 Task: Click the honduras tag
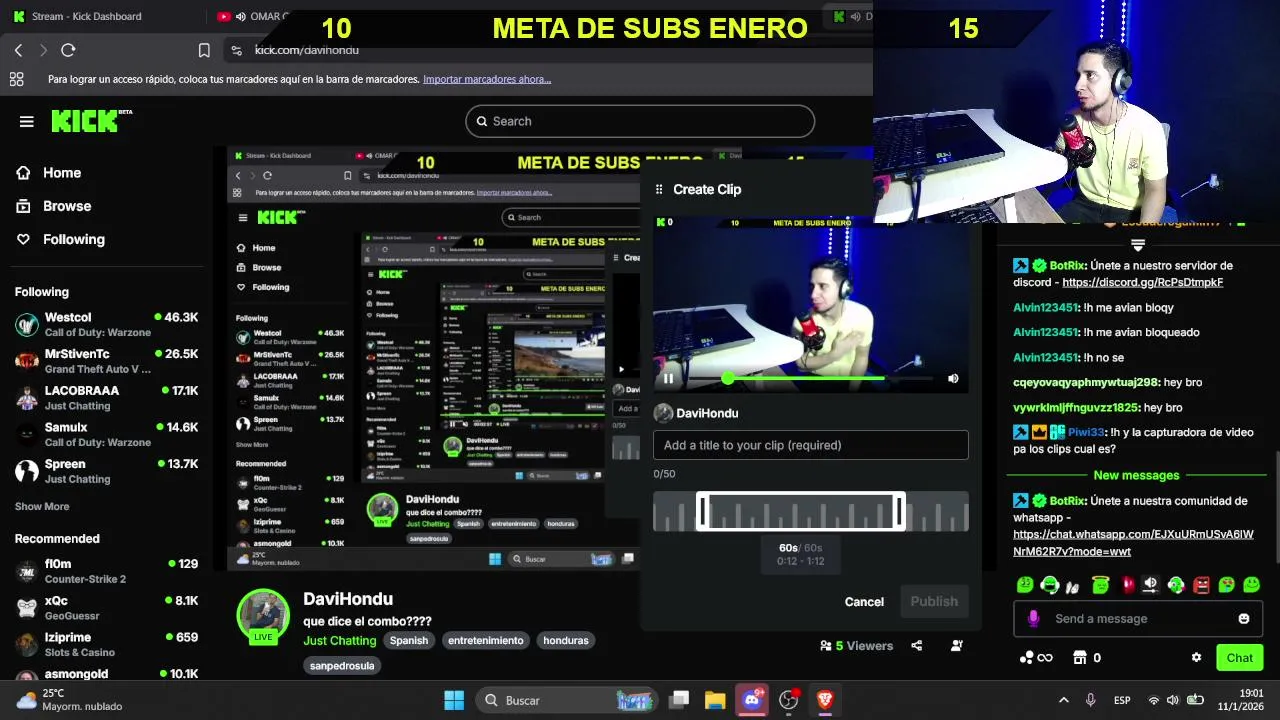[x=566, y=640]
